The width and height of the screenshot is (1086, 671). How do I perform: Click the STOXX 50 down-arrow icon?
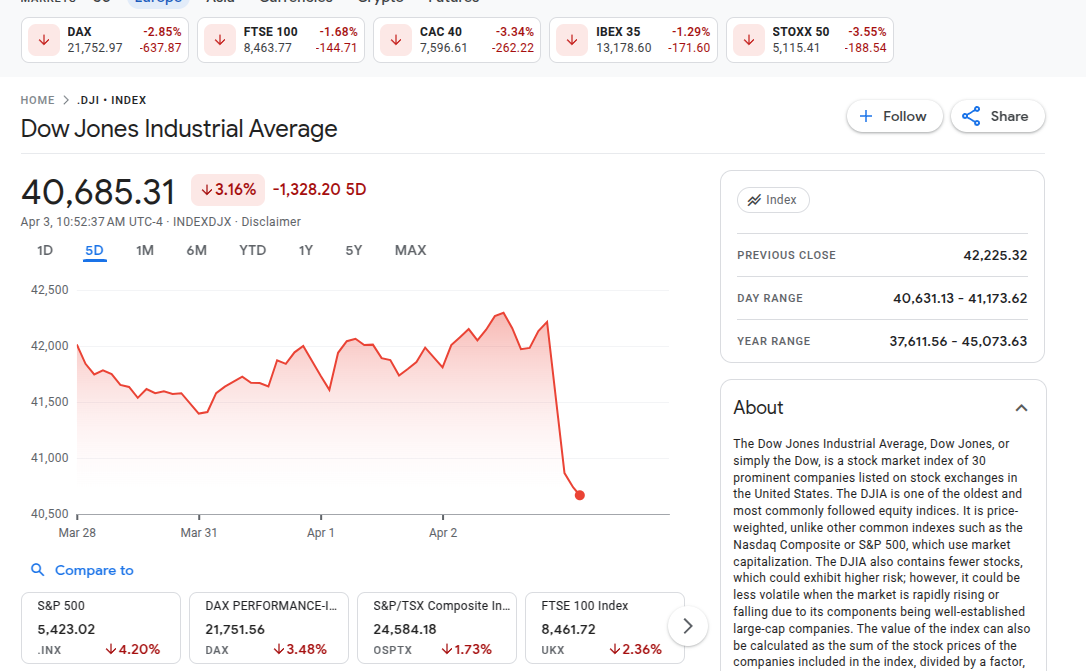[749, 41]
